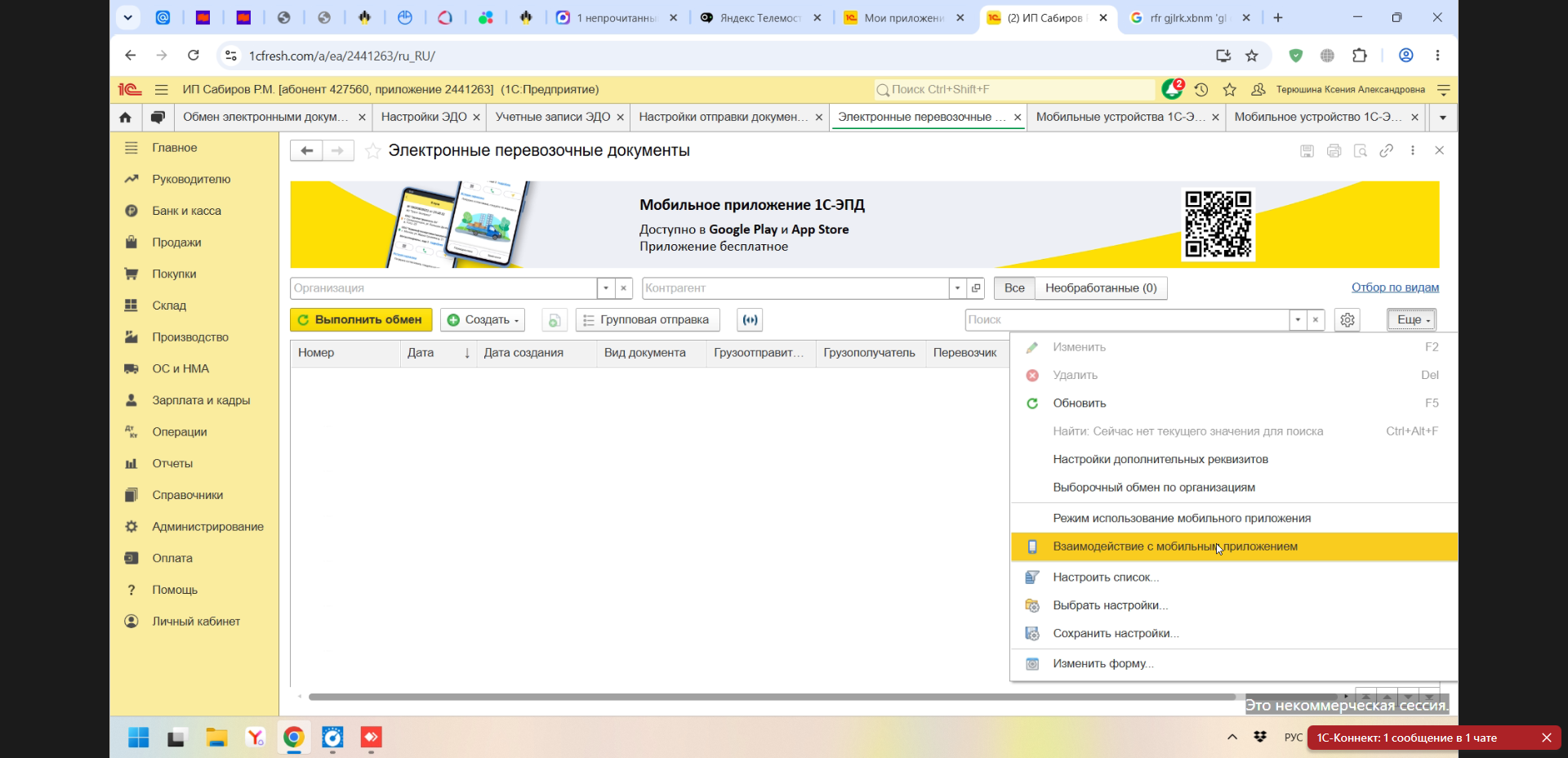
Task: Click the green document export icon
Action: tap(555, 320)
